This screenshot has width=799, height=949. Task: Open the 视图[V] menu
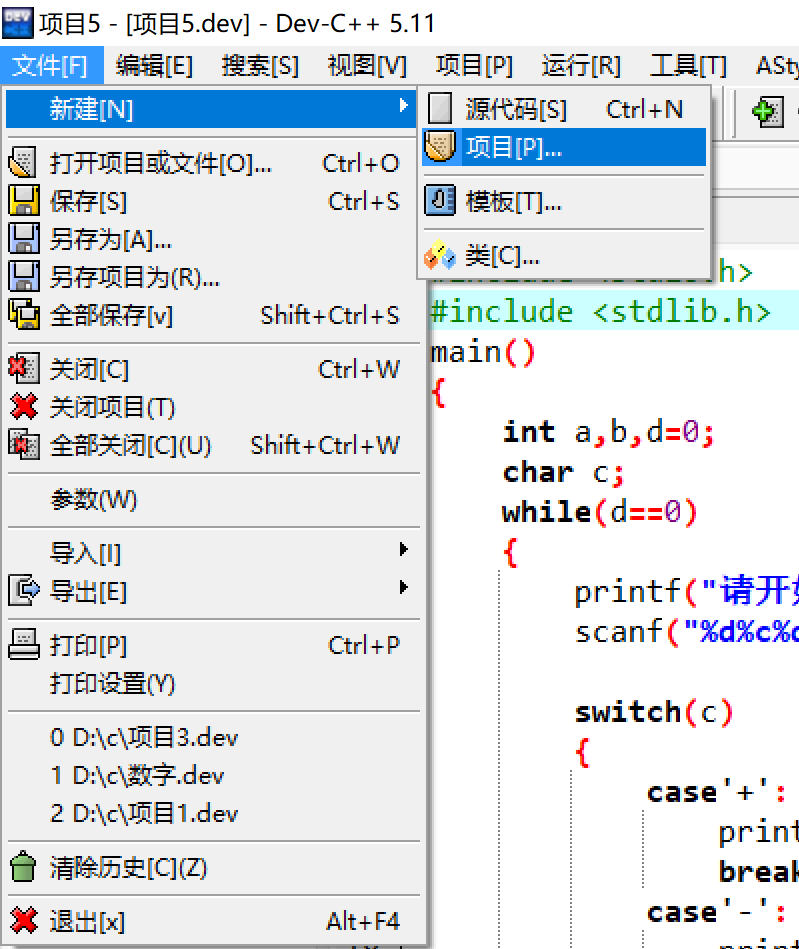(367, 65)
